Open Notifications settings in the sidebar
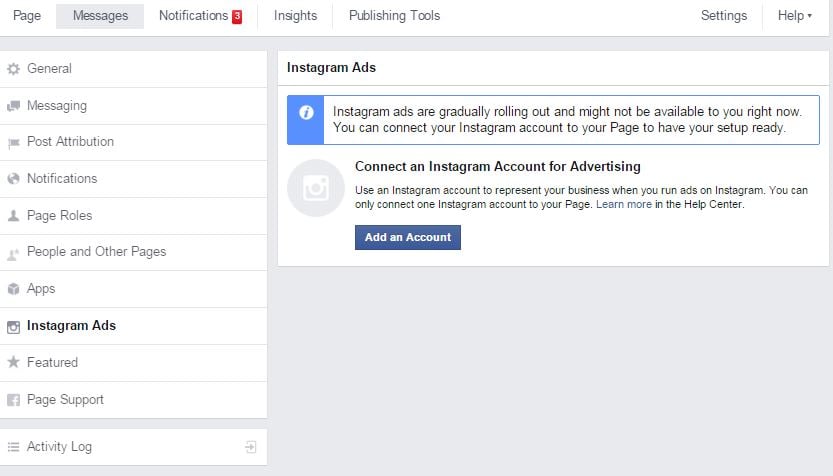 click(133, 179)
